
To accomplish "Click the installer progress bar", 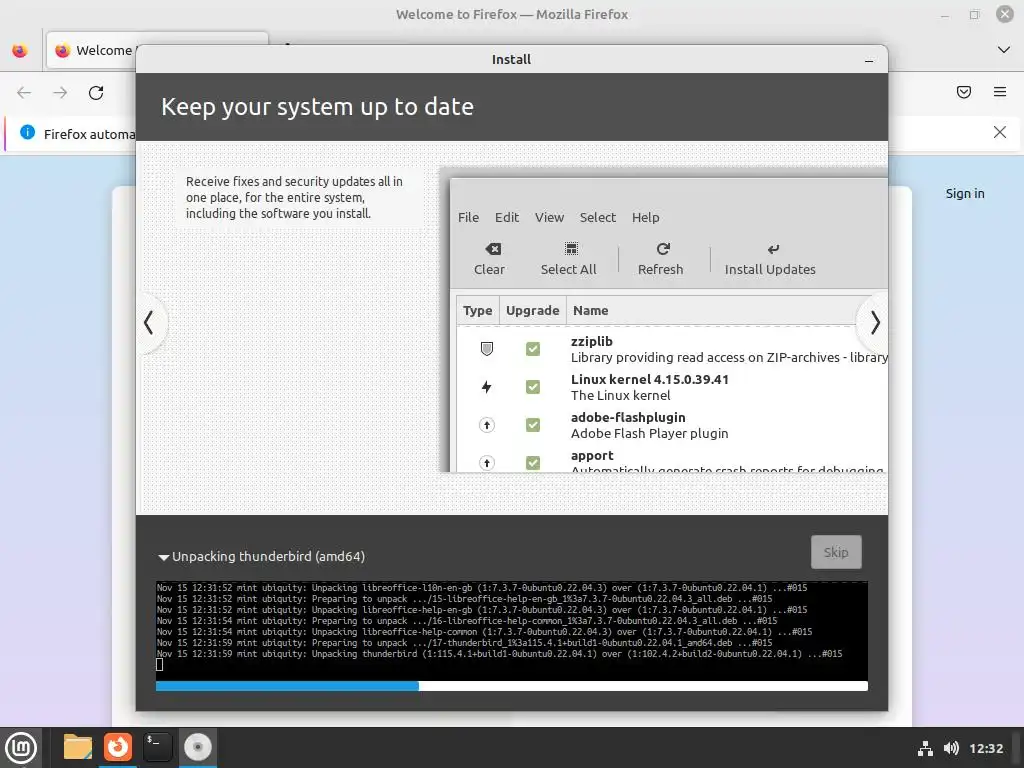I will 511,686.
